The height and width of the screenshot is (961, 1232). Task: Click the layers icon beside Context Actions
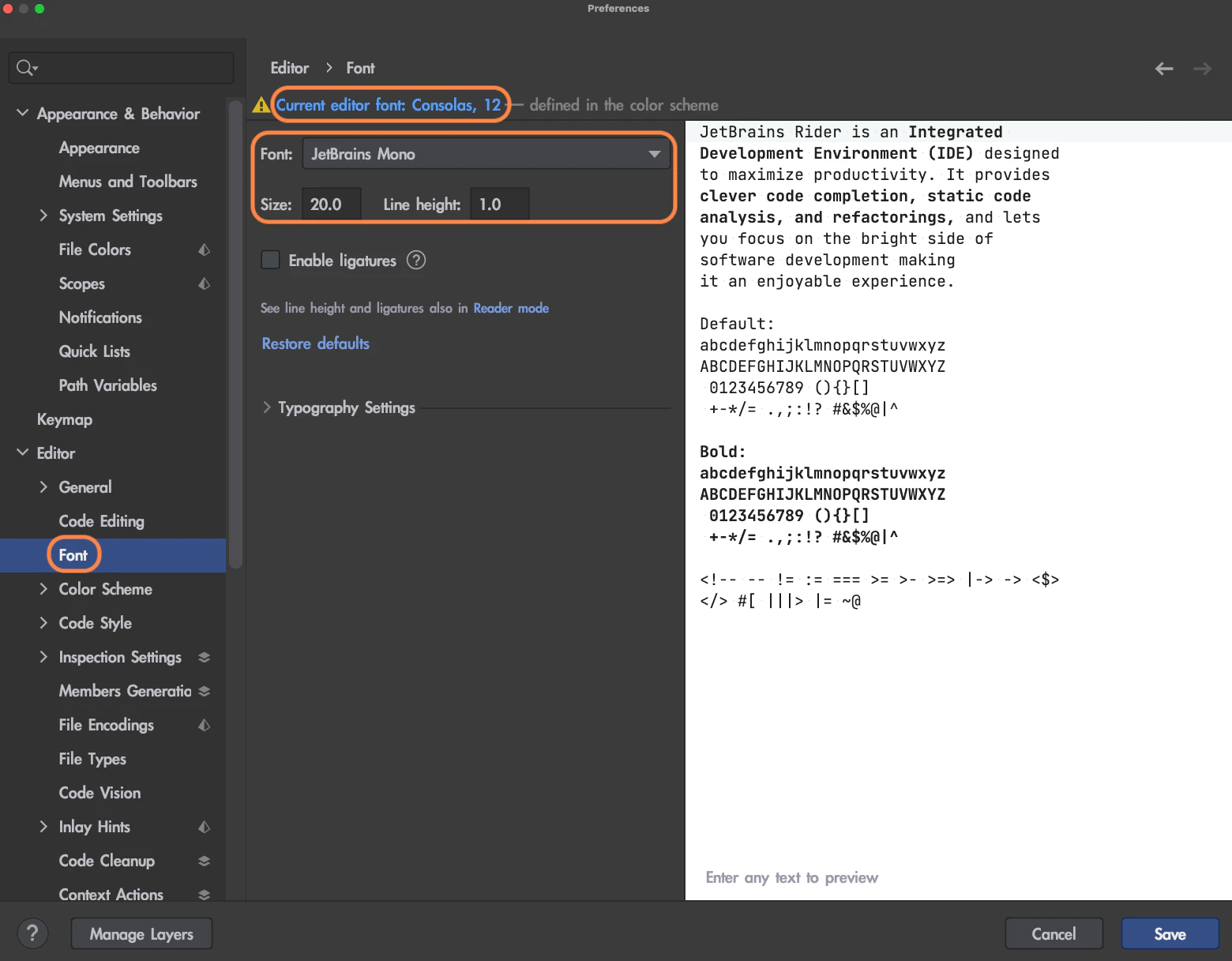(204, 895)
